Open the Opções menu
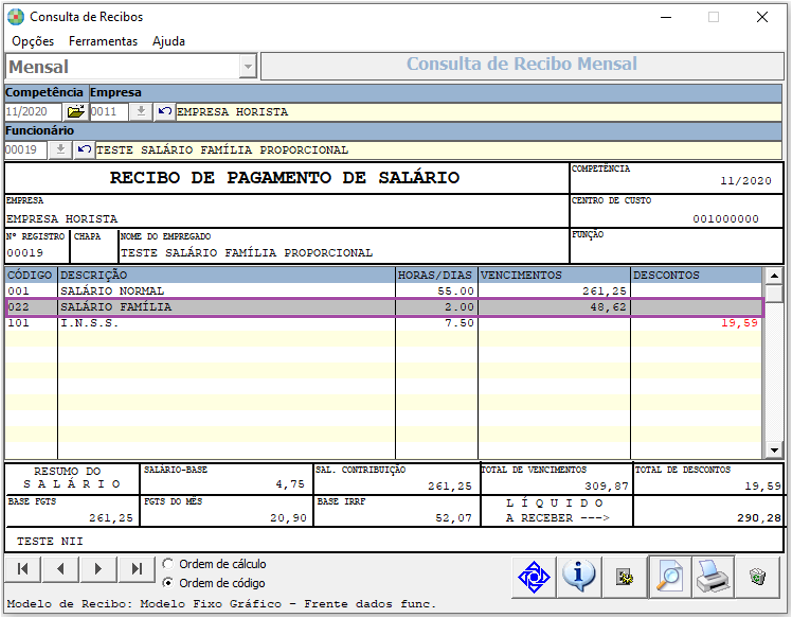This screenshot has height=617, width=791. [x=33, y=41]
